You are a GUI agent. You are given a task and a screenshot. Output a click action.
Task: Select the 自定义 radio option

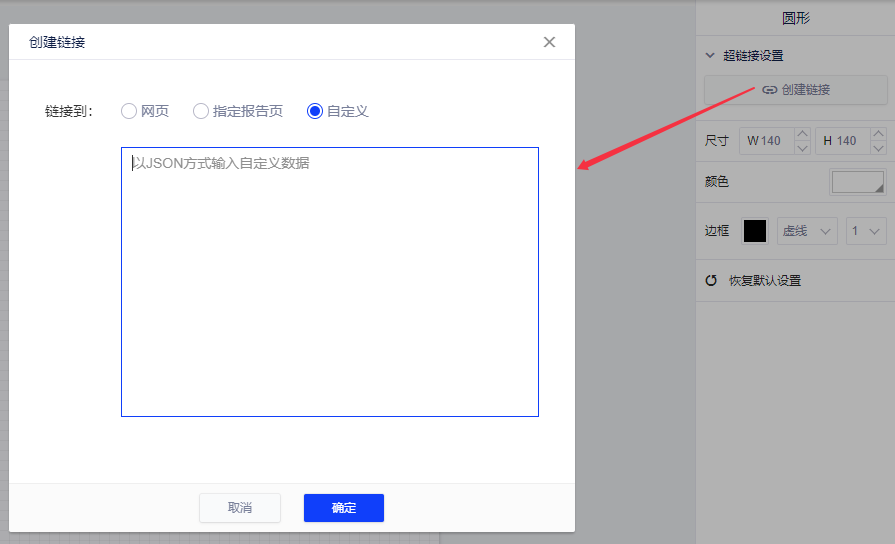click(315, 111)
